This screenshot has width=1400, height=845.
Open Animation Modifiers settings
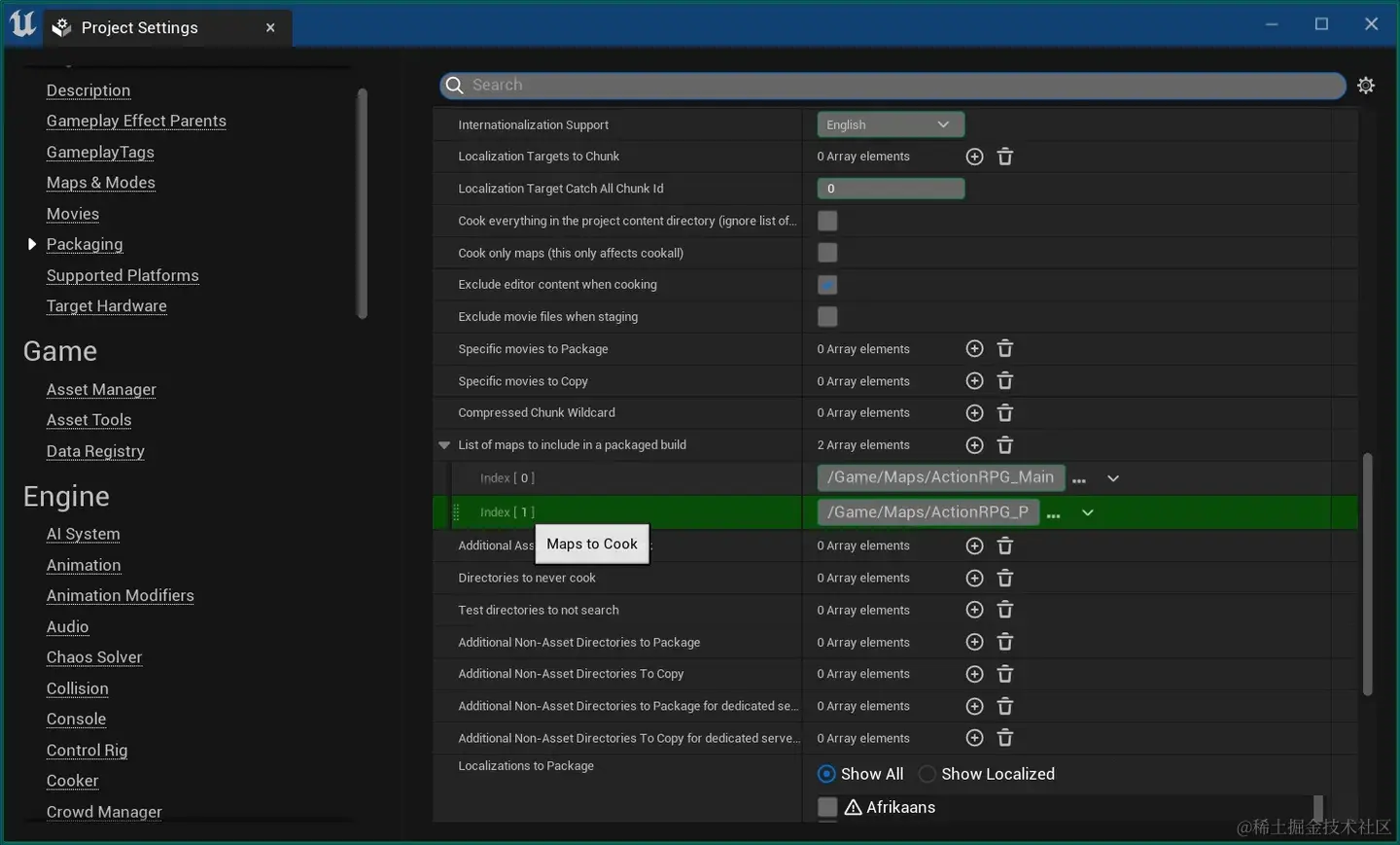121,595
